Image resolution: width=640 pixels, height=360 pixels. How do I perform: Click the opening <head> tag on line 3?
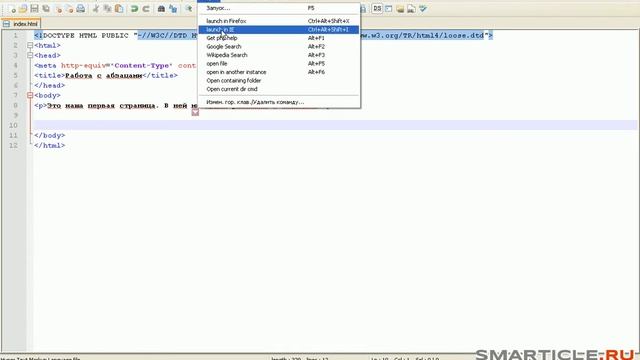point(47,55)
